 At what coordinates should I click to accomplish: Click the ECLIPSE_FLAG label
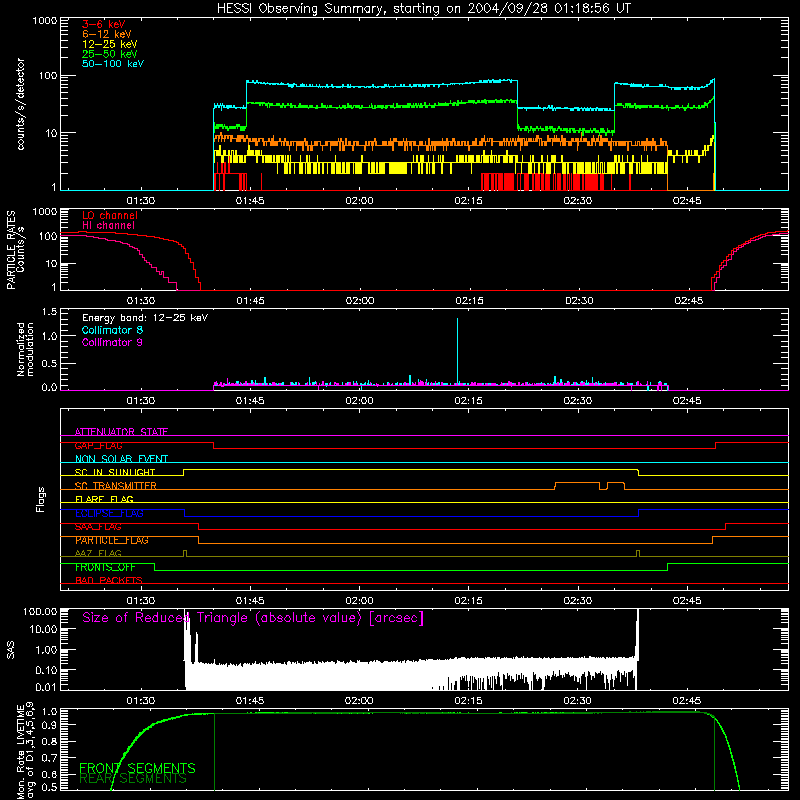(x=109, y=513)
